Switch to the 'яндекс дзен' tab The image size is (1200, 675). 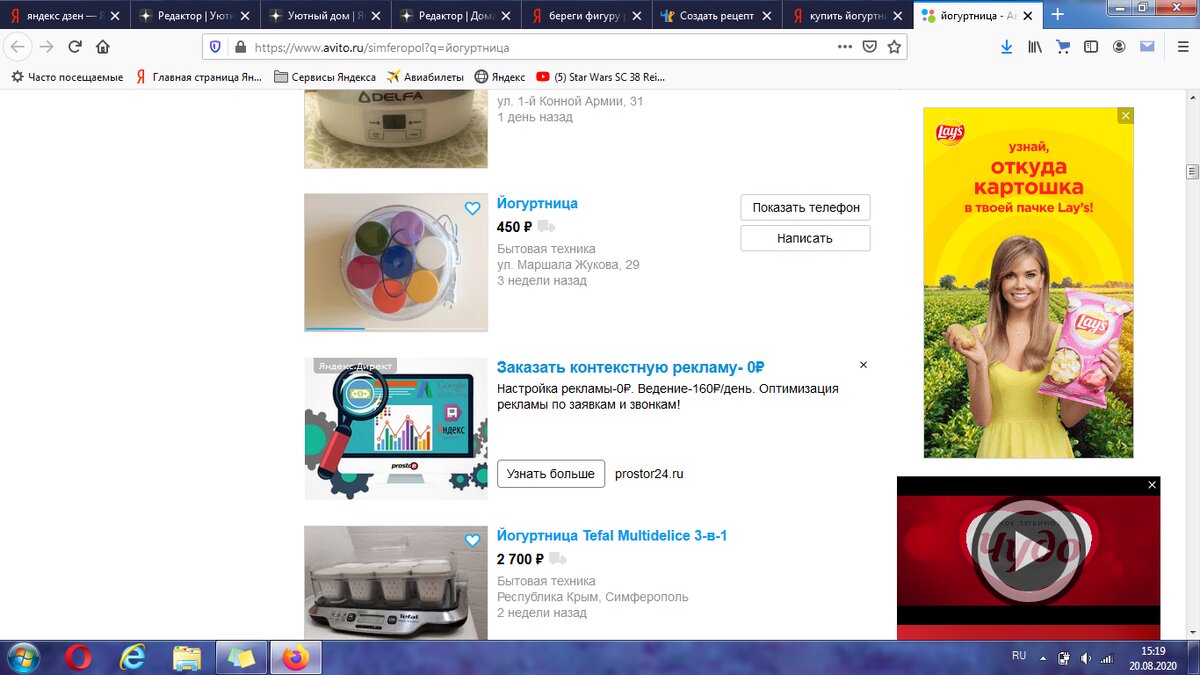coord(63,16)
